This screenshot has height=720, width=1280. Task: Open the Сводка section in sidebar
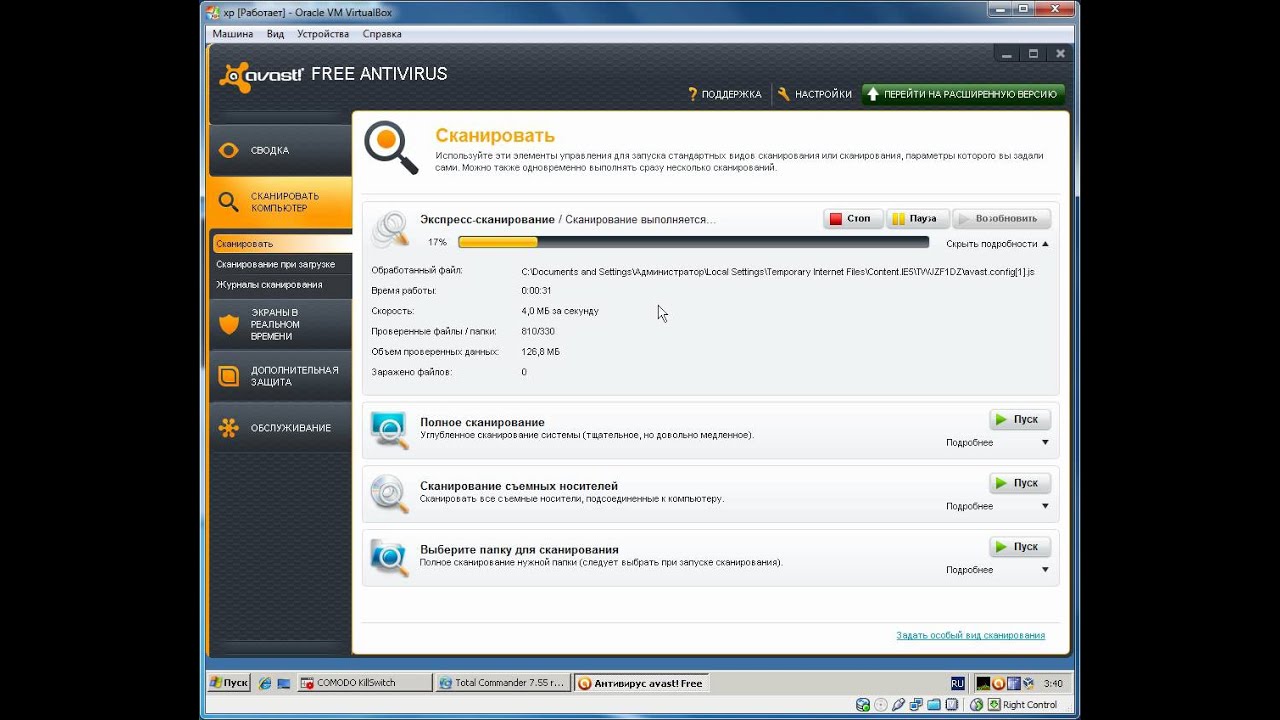[x=280, y=150]
